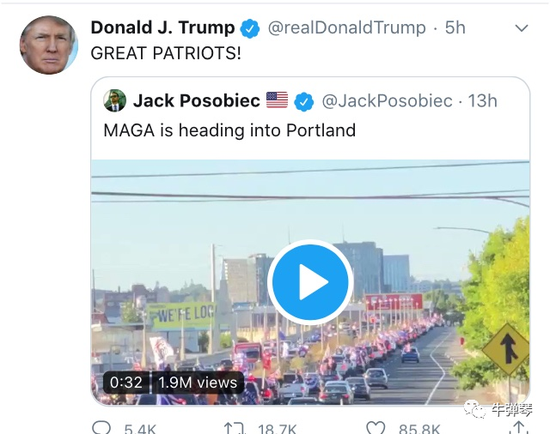This screenshot has height=434, width=550.
Task: Like the tweet with heart icon
Action: click(376, 428)
